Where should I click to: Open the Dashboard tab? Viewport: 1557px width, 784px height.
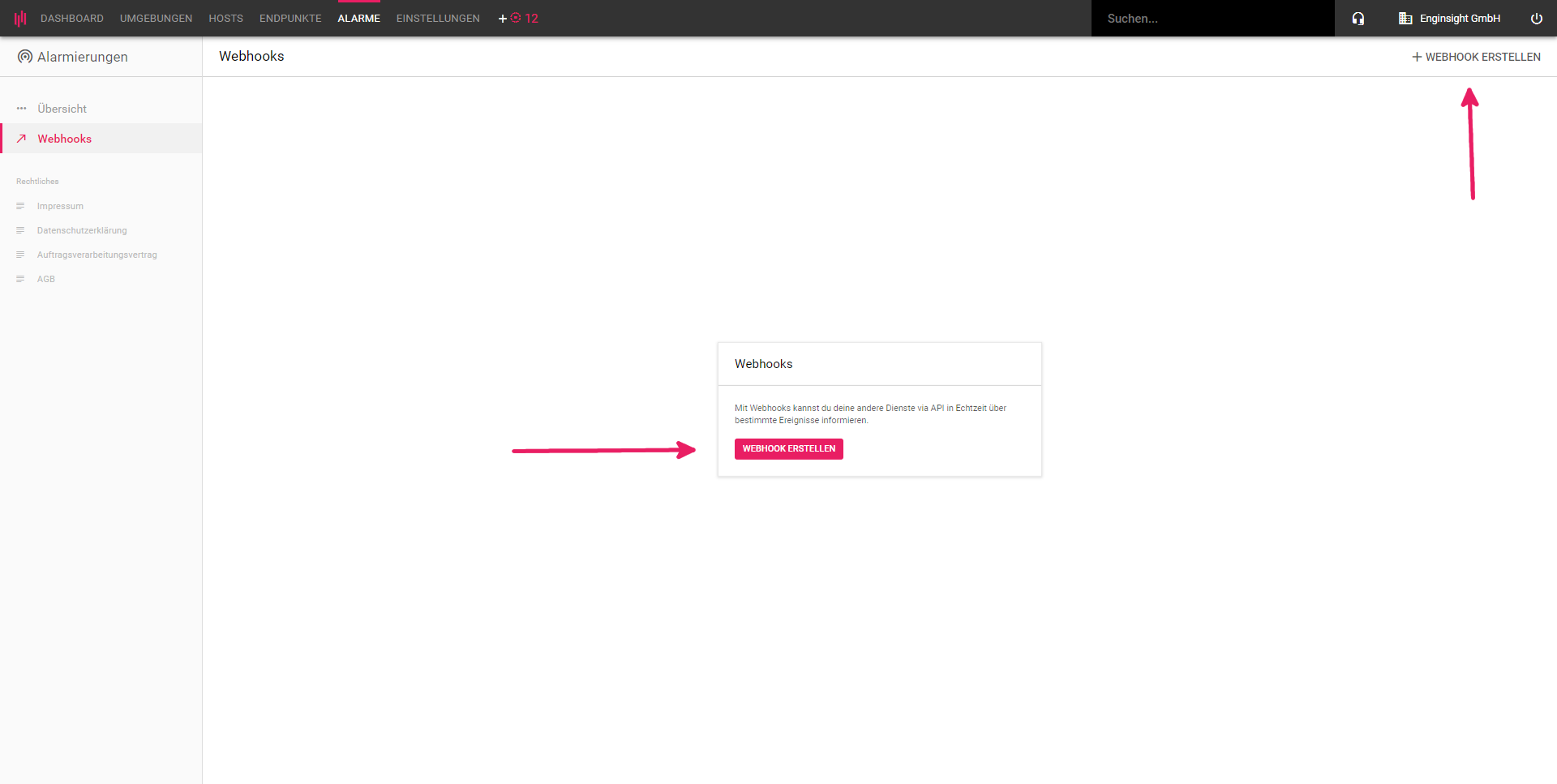coord(72,19)
